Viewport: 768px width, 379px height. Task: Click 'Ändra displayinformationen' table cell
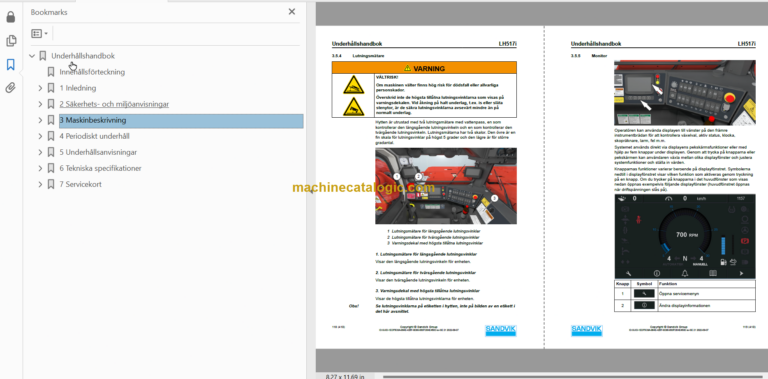click(706, 305)
